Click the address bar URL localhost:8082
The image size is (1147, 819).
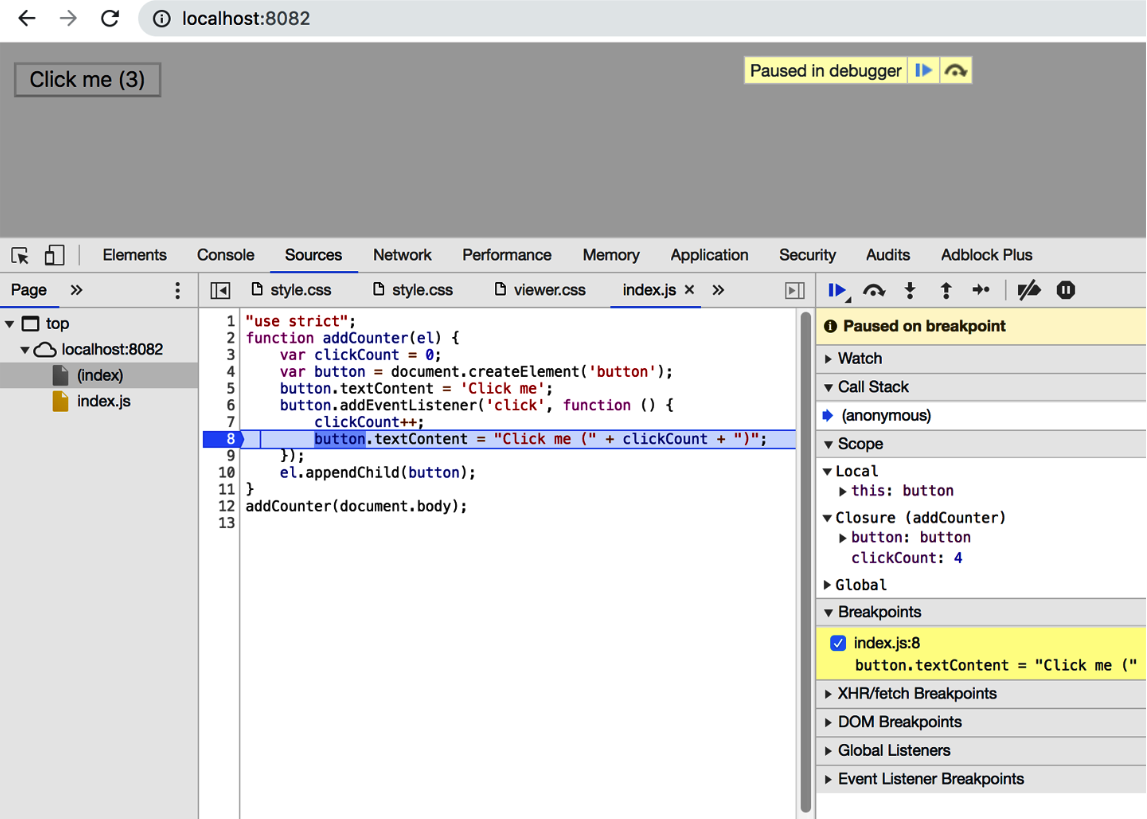[x=246, y=18]
